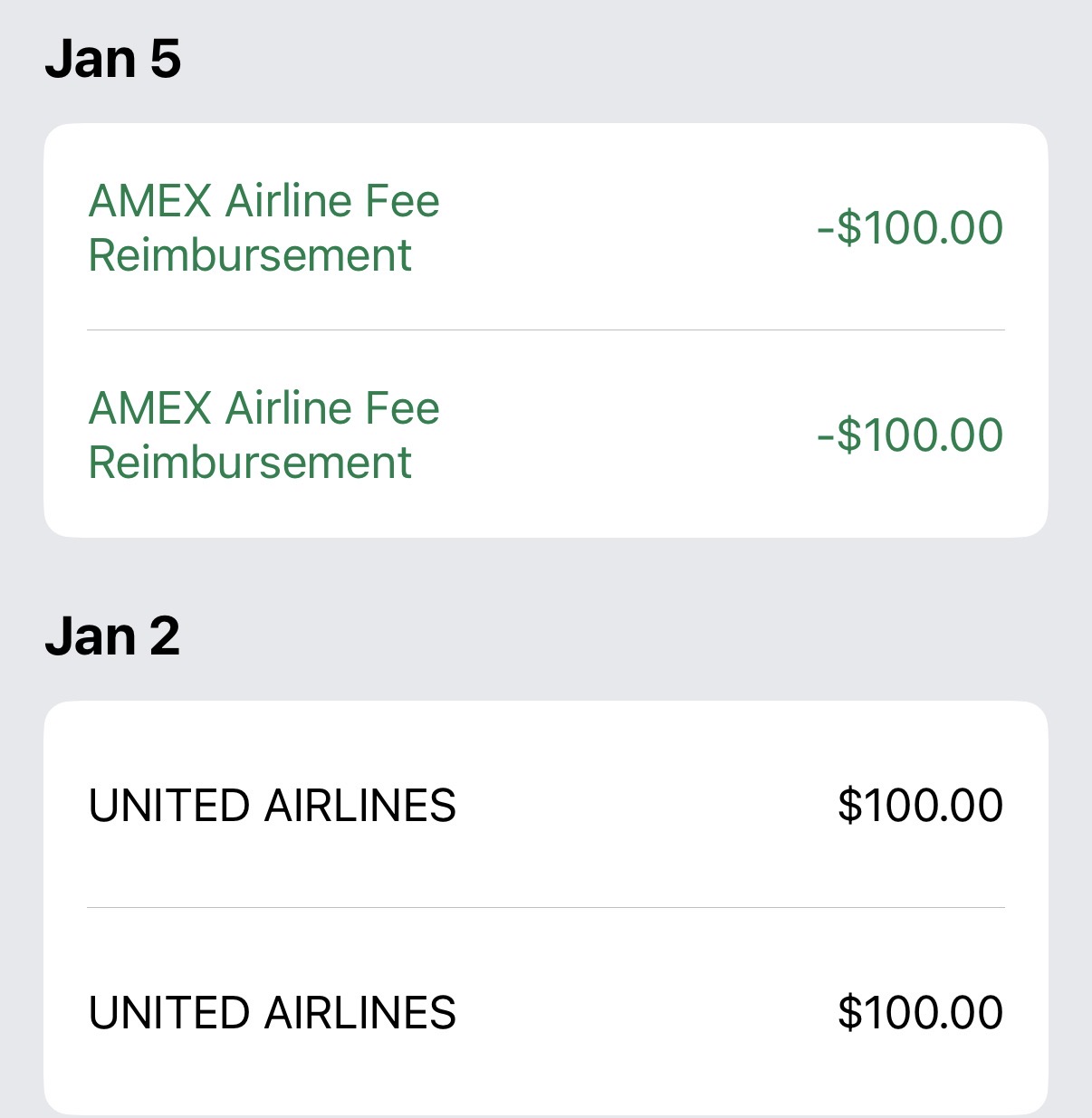Select the first UNITED AIRLINES transaction
The image size is (1092, 1118).
pos(545,805)
